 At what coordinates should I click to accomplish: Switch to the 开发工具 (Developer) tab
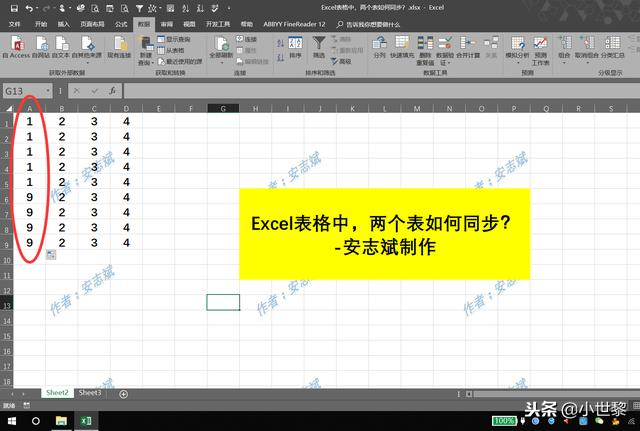(x=218, y=24)
